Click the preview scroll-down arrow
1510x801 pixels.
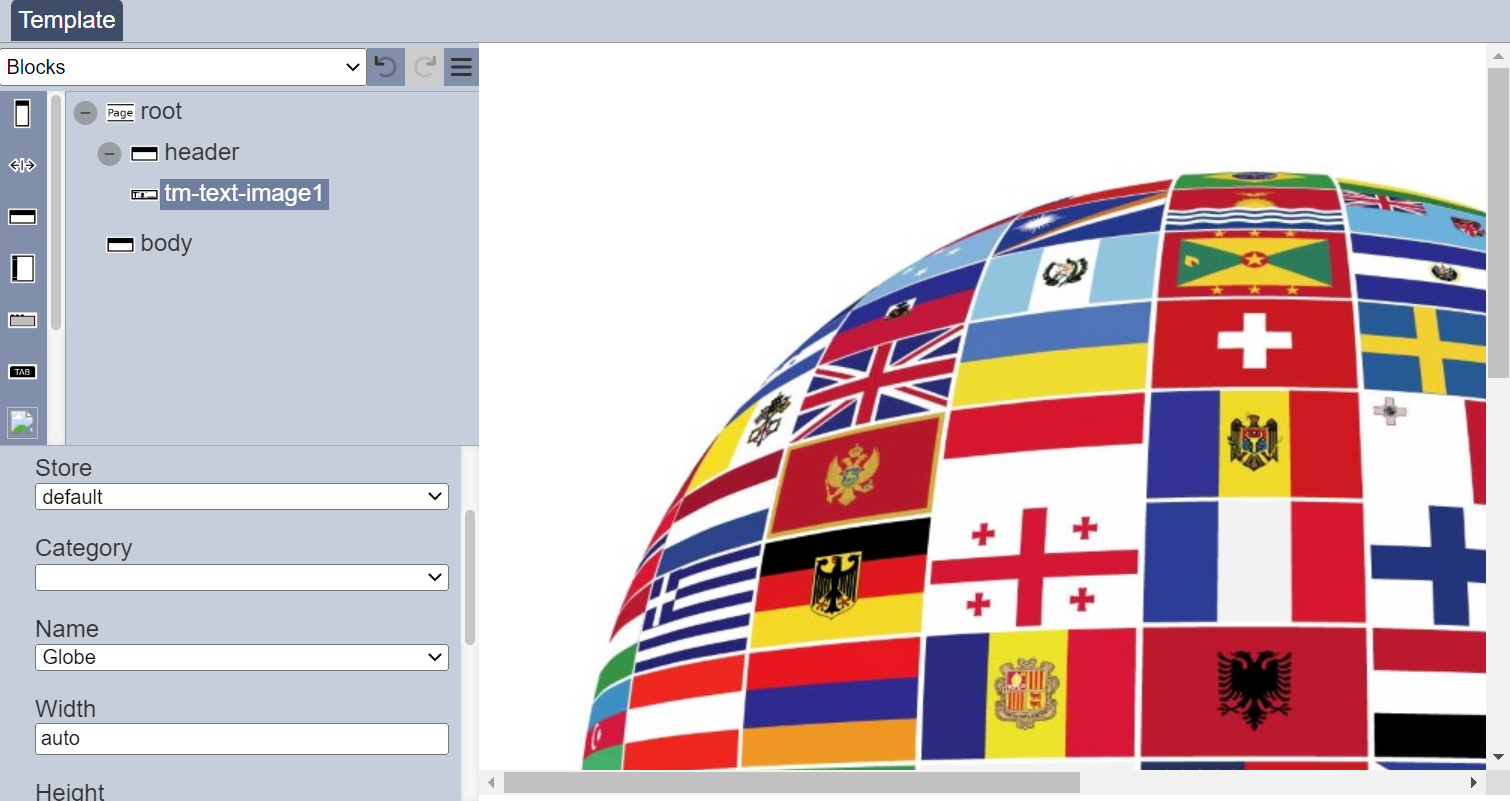coord(1498,757)
